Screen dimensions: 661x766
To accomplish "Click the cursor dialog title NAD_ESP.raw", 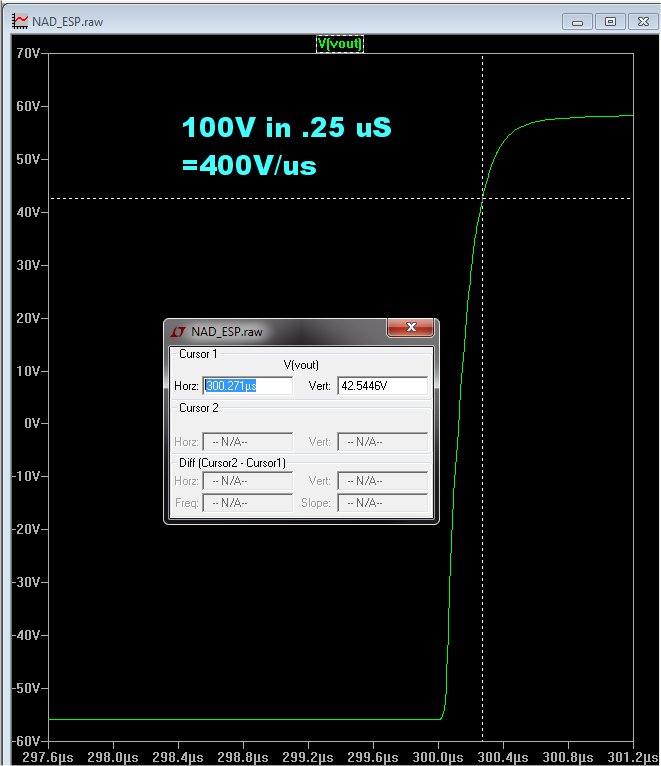I will [227, 332].
